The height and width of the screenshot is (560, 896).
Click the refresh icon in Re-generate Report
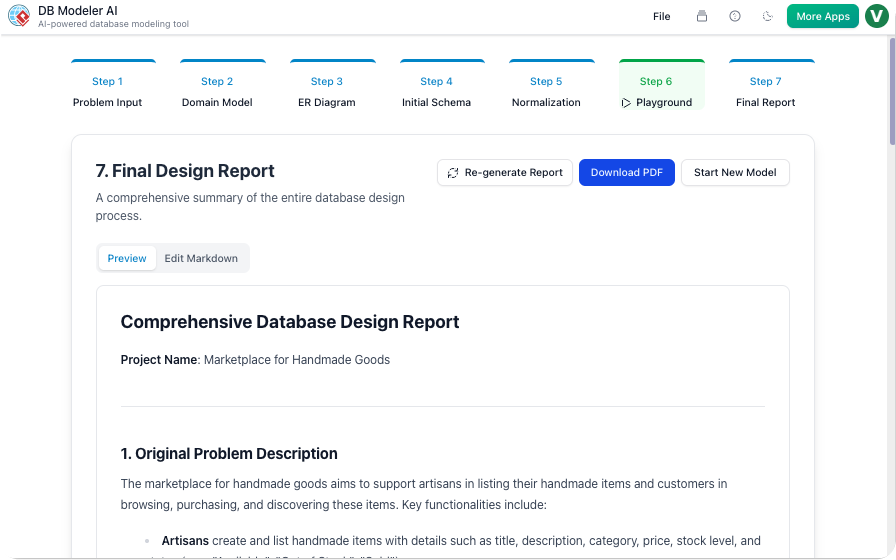point(453,173)
